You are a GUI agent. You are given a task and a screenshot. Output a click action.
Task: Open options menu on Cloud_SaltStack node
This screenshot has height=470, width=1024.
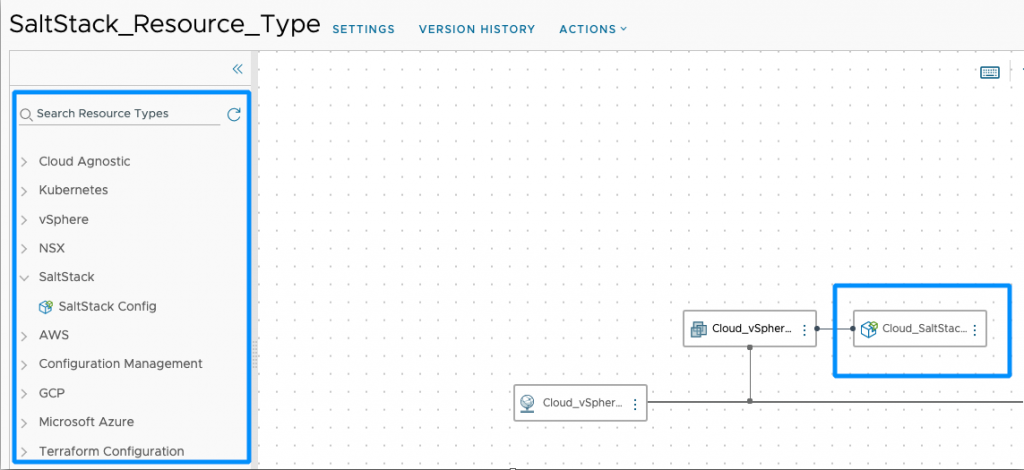[974, 330]
